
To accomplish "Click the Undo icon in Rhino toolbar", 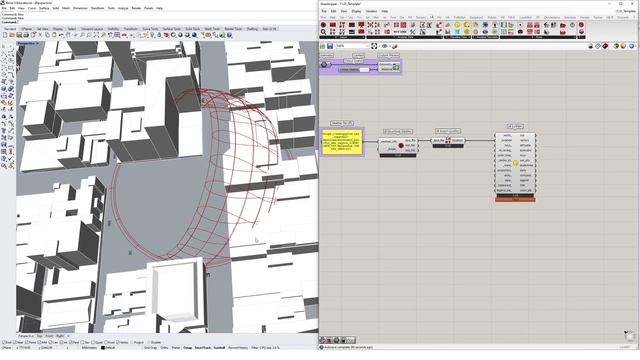I will (x=61, y=35).
